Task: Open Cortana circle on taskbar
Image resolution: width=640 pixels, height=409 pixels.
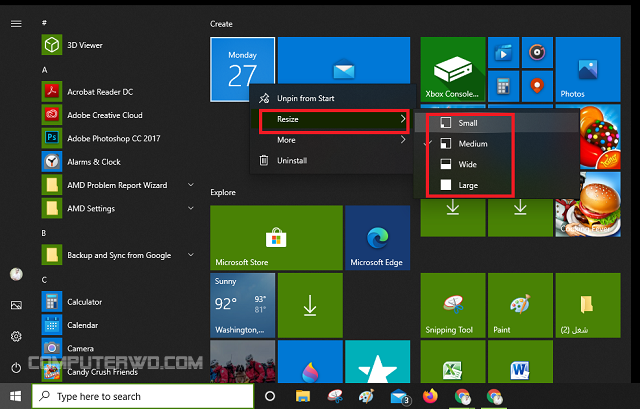Action: point(270,396)
